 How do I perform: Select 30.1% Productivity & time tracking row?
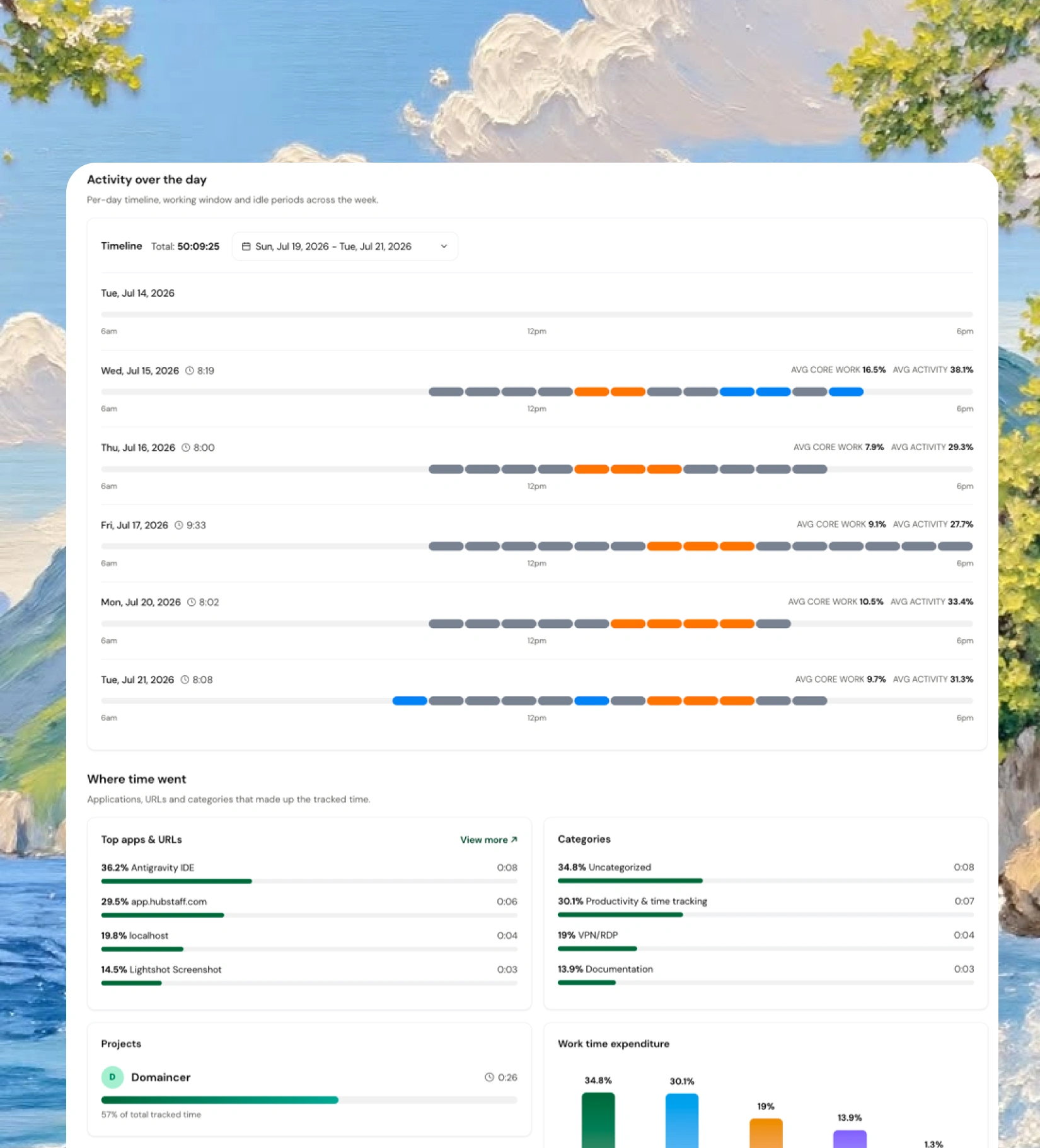(766, 907)
